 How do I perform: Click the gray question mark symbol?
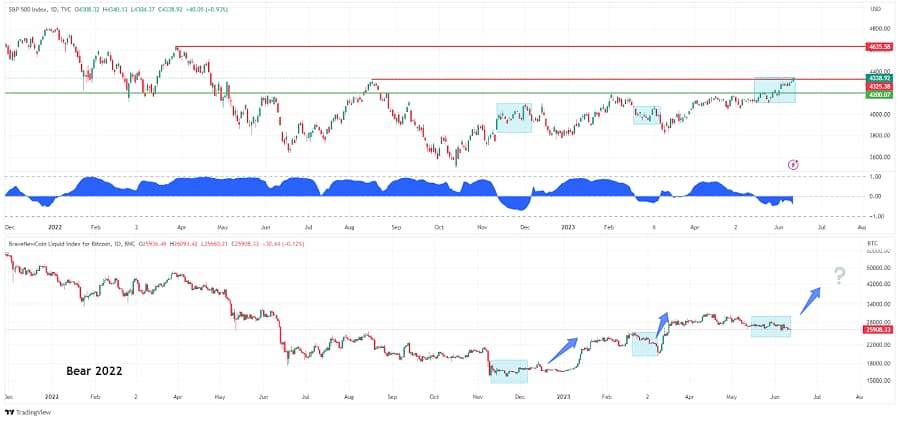pos(839,276)
